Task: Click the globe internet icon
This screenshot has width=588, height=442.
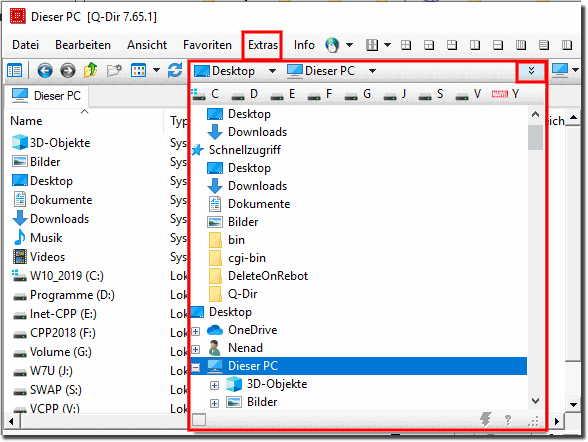Action: tap(332, 45)
